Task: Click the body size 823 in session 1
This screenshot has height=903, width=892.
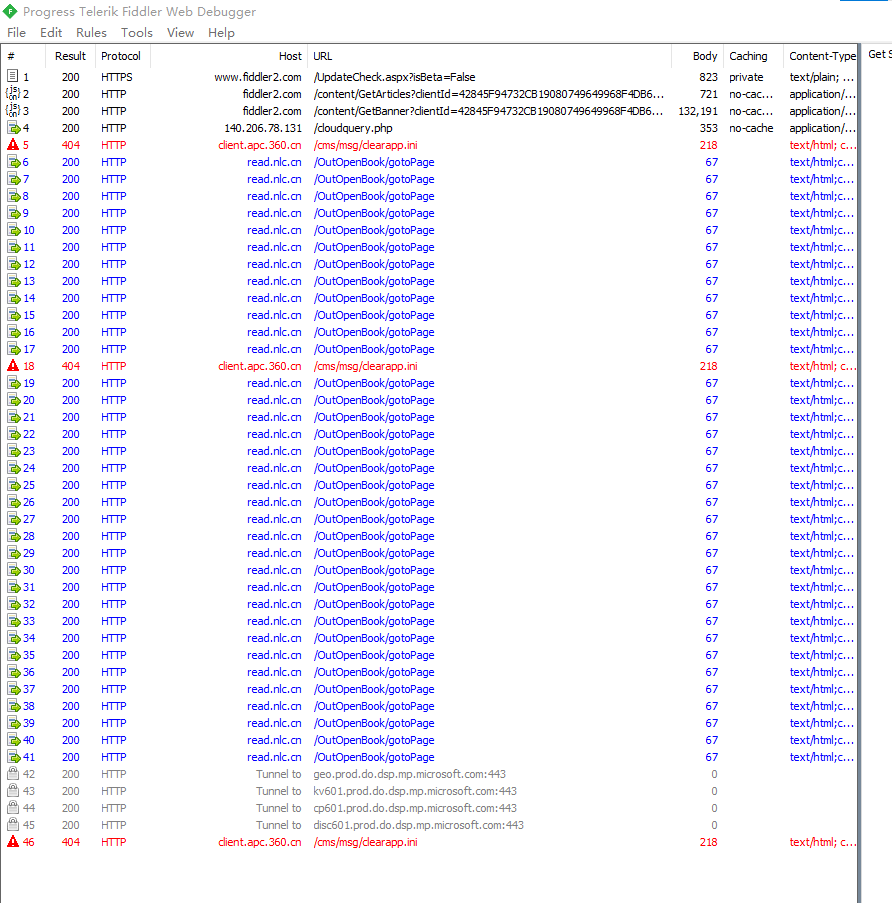Action: pyautogui.click(x=708, y=77)
